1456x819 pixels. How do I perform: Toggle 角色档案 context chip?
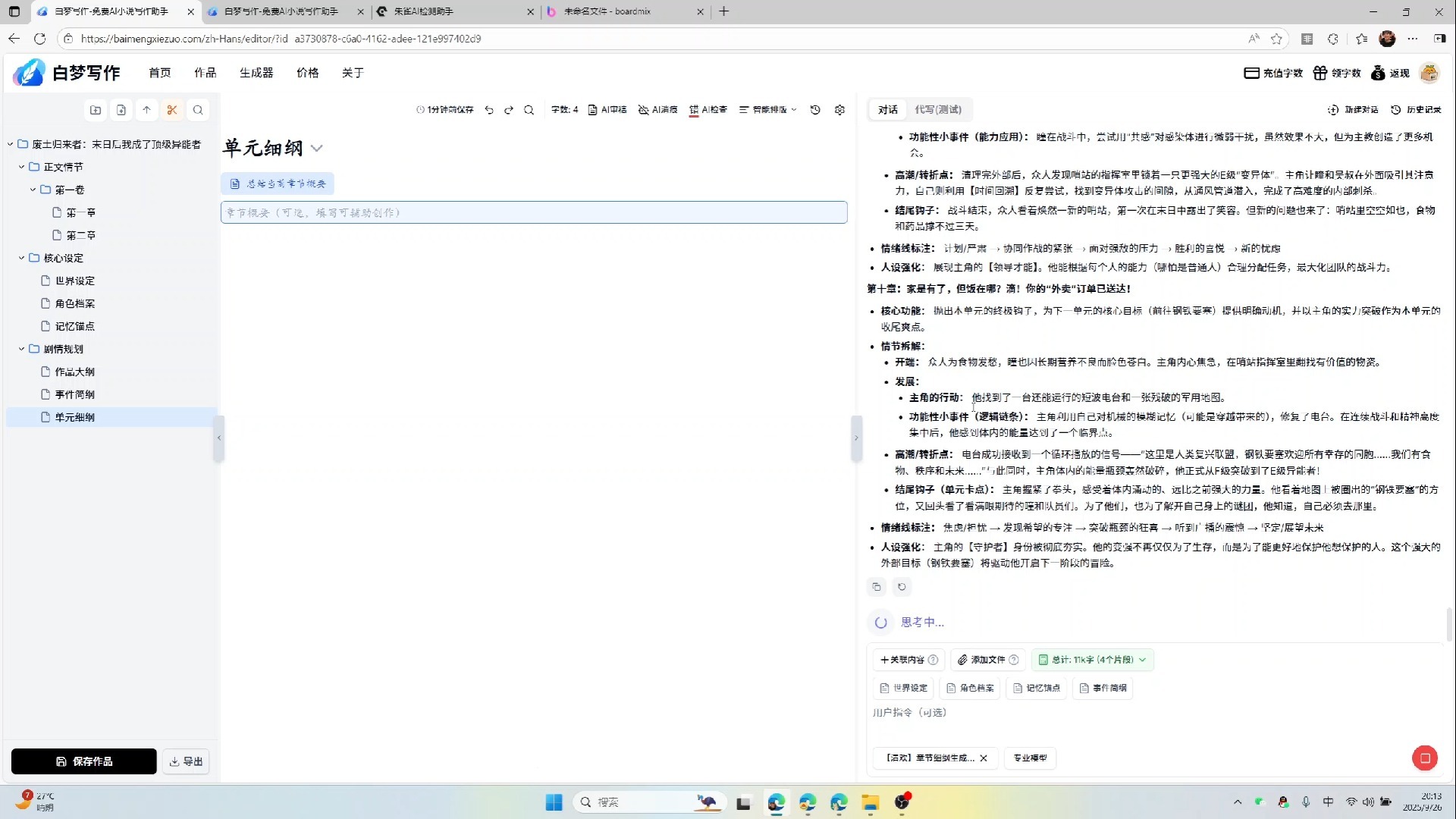point(970,688)
